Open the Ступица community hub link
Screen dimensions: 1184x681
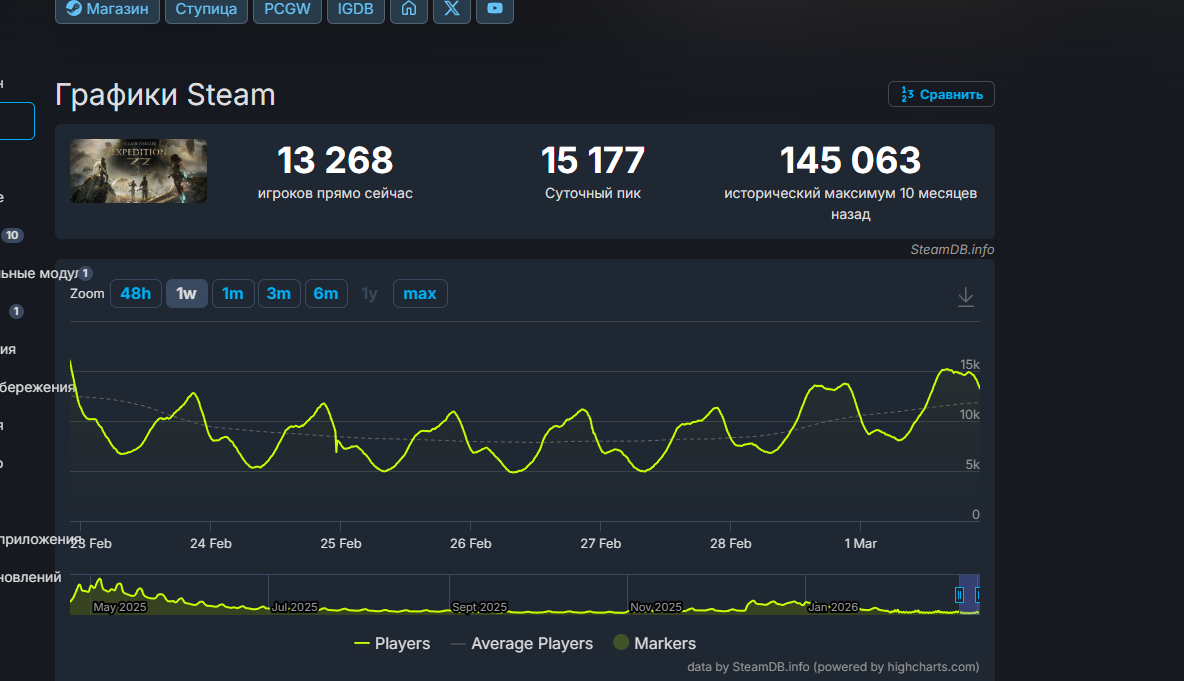(x=206, y=10)
